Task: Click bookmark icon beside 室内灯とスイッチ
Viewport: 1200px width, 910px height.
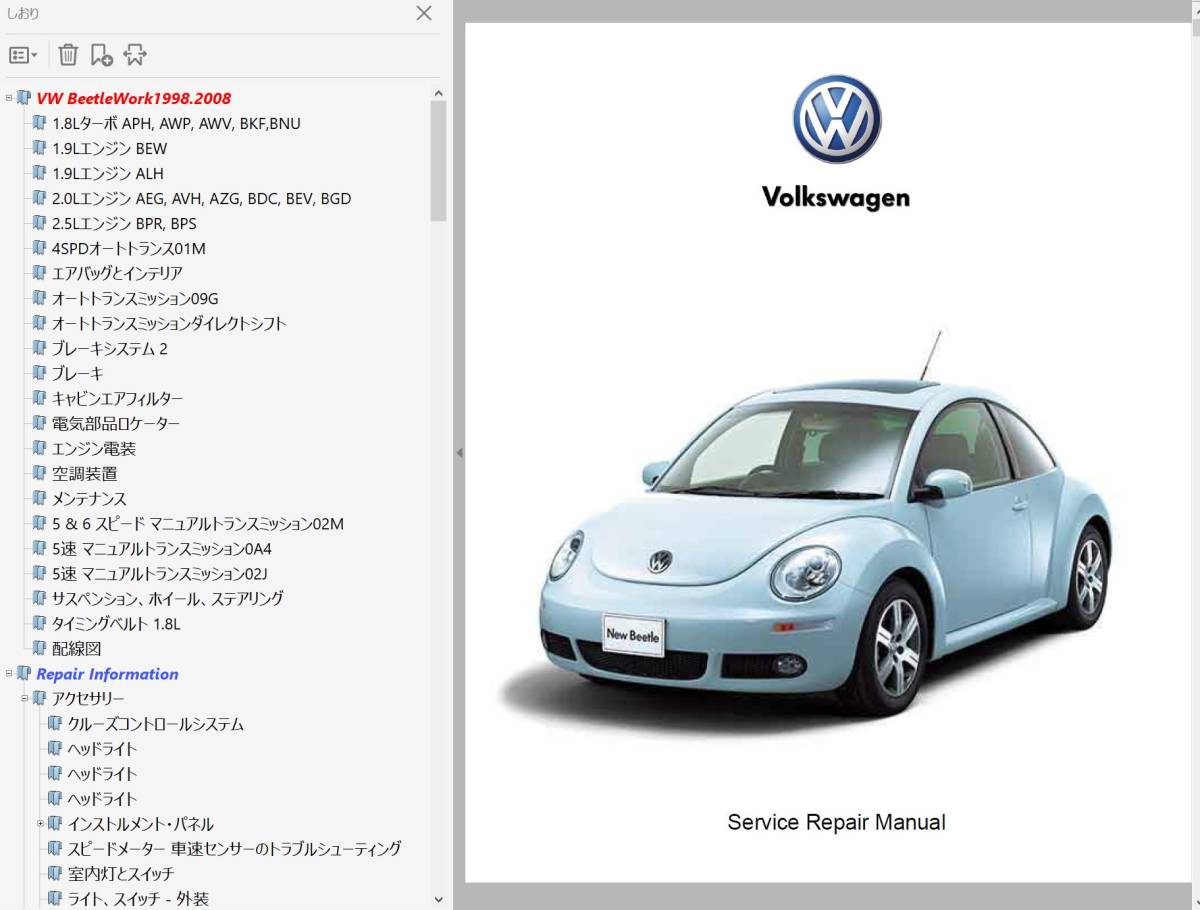Action: tap(55, 874)
